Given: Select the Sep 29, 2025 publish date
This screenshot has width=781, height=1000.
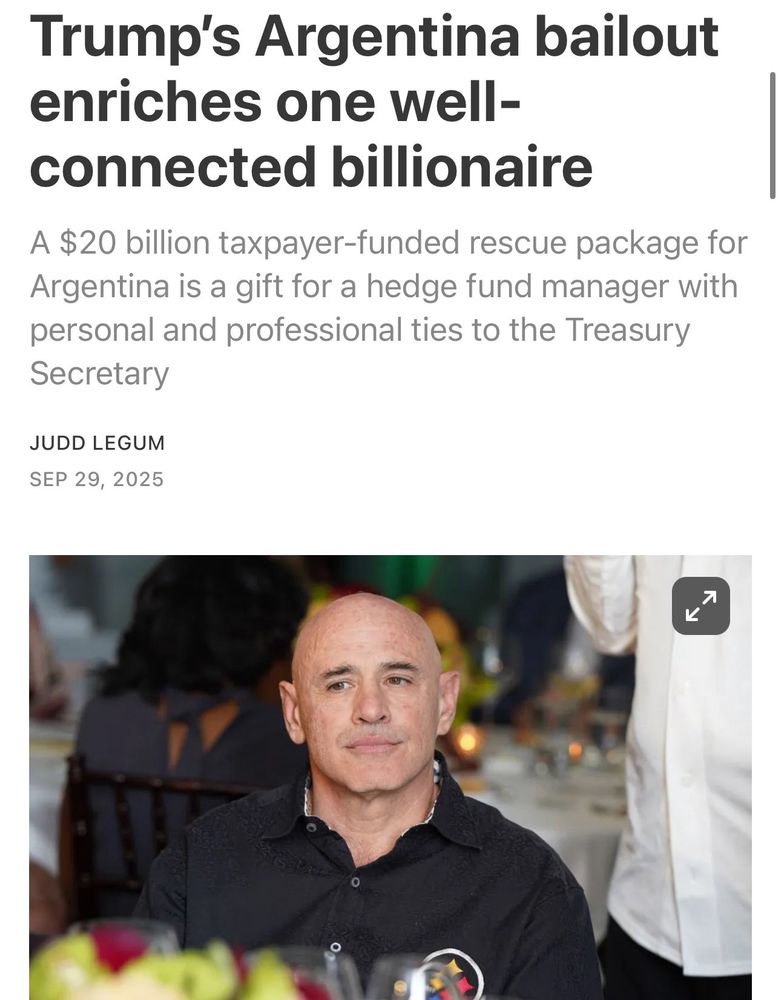Looking at the screenshot, I should coord(96,479).
